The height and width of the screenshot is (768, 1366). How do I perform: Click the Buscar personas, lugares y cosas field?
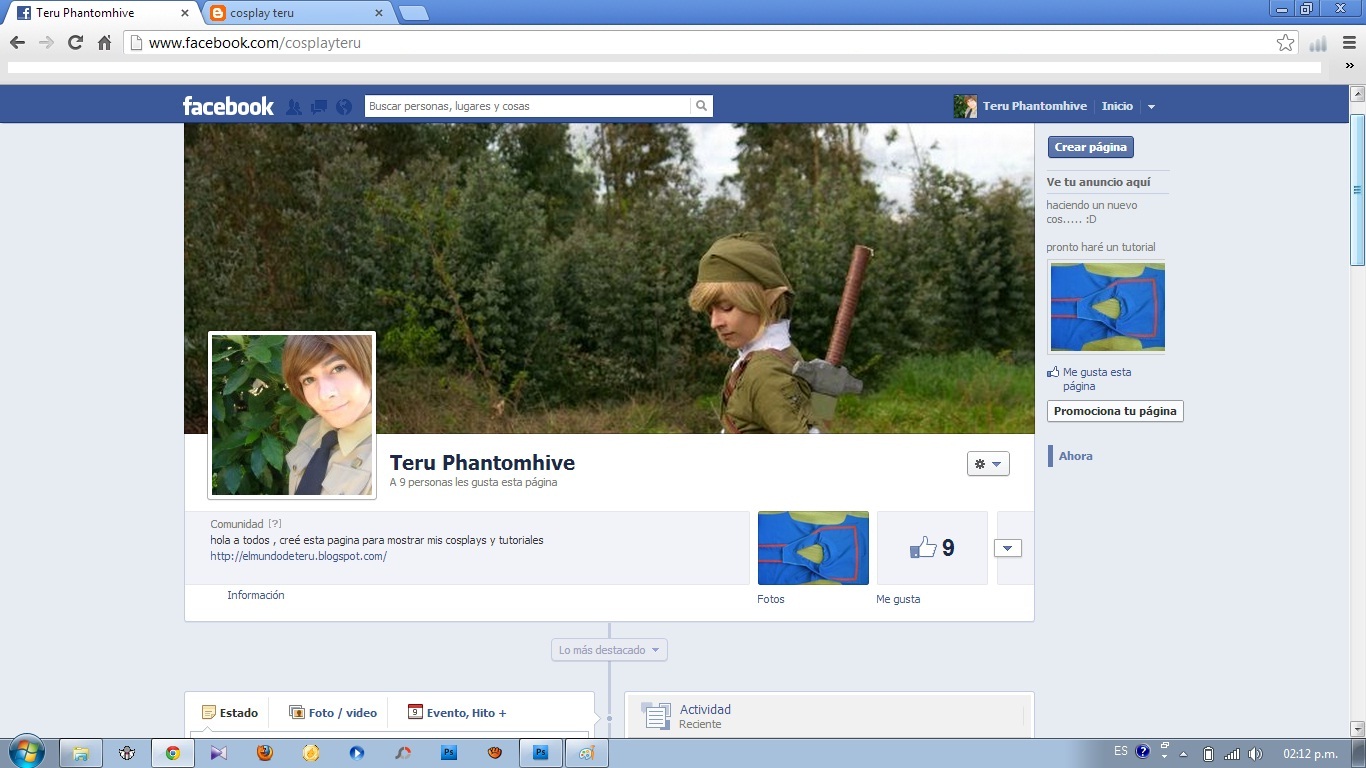point(528,106)
